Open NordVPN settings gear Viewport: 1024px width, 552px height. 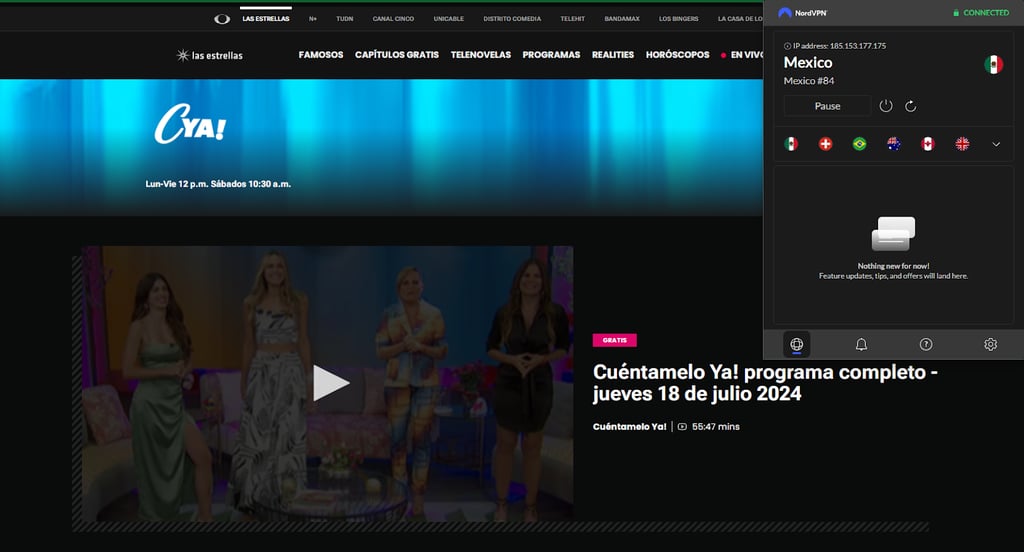coord(991,344)
